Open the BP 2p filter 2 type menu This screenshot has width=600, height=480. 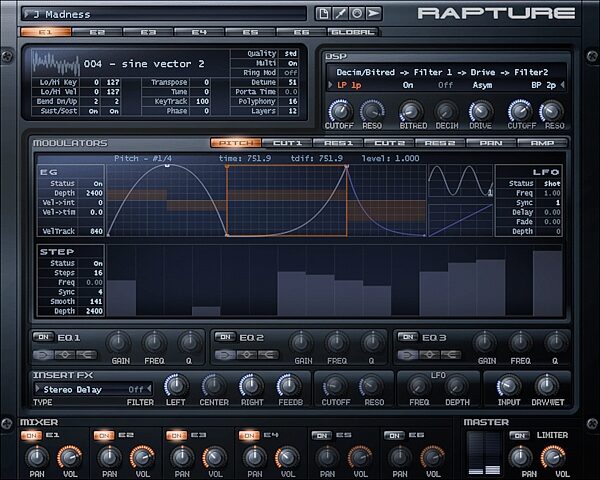(544, 85)
